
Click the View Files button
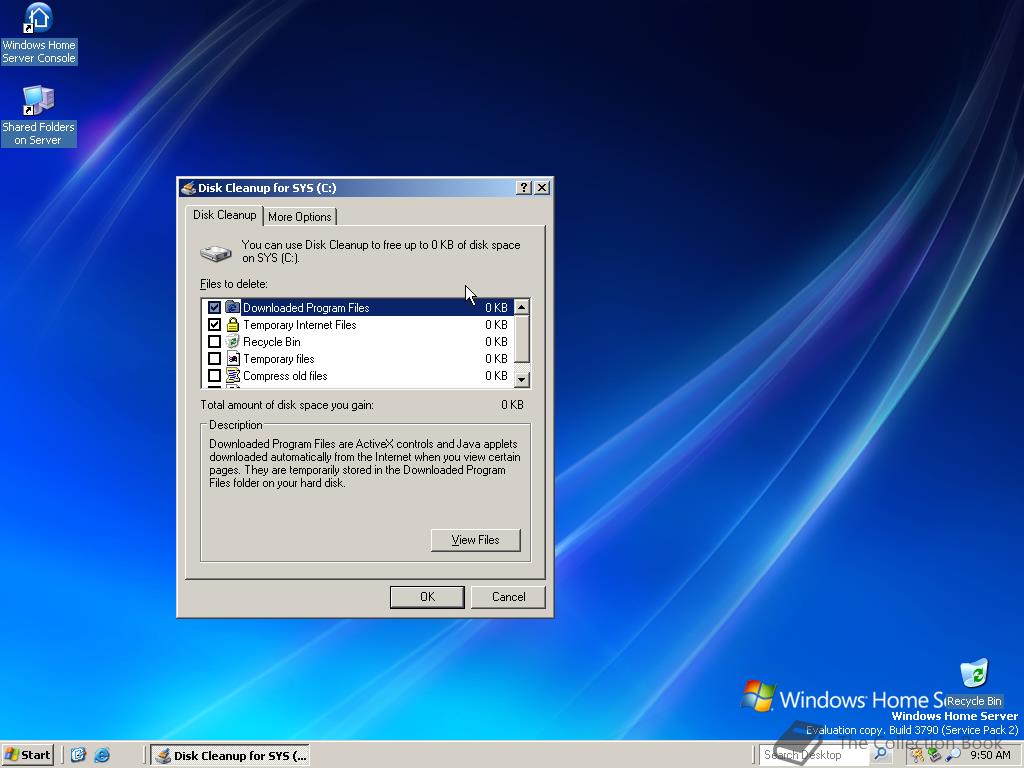click(475, 539)
